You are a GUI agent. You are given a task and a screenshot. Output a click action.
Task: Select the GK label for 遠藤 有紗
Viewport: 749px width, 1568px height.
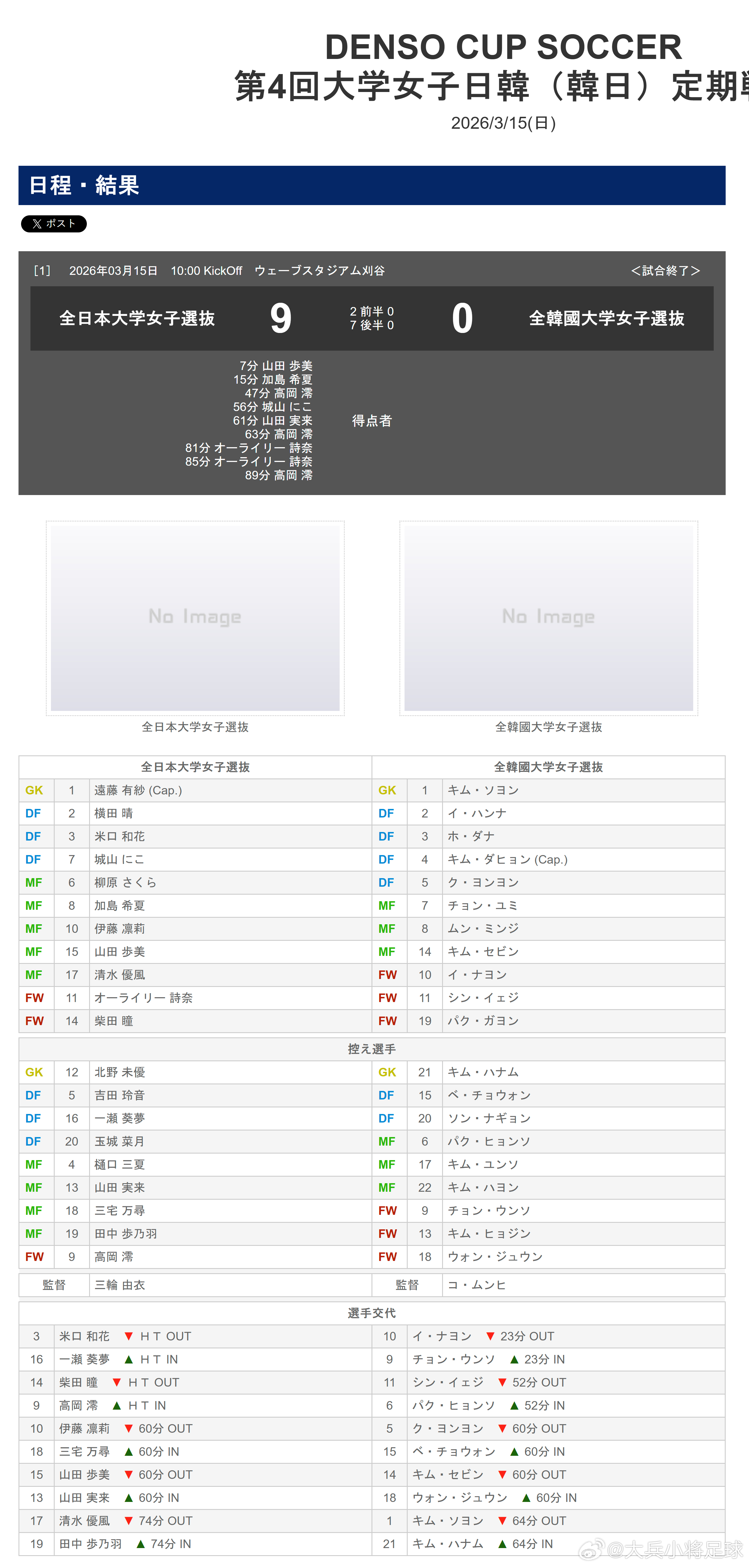click(34, 790)
